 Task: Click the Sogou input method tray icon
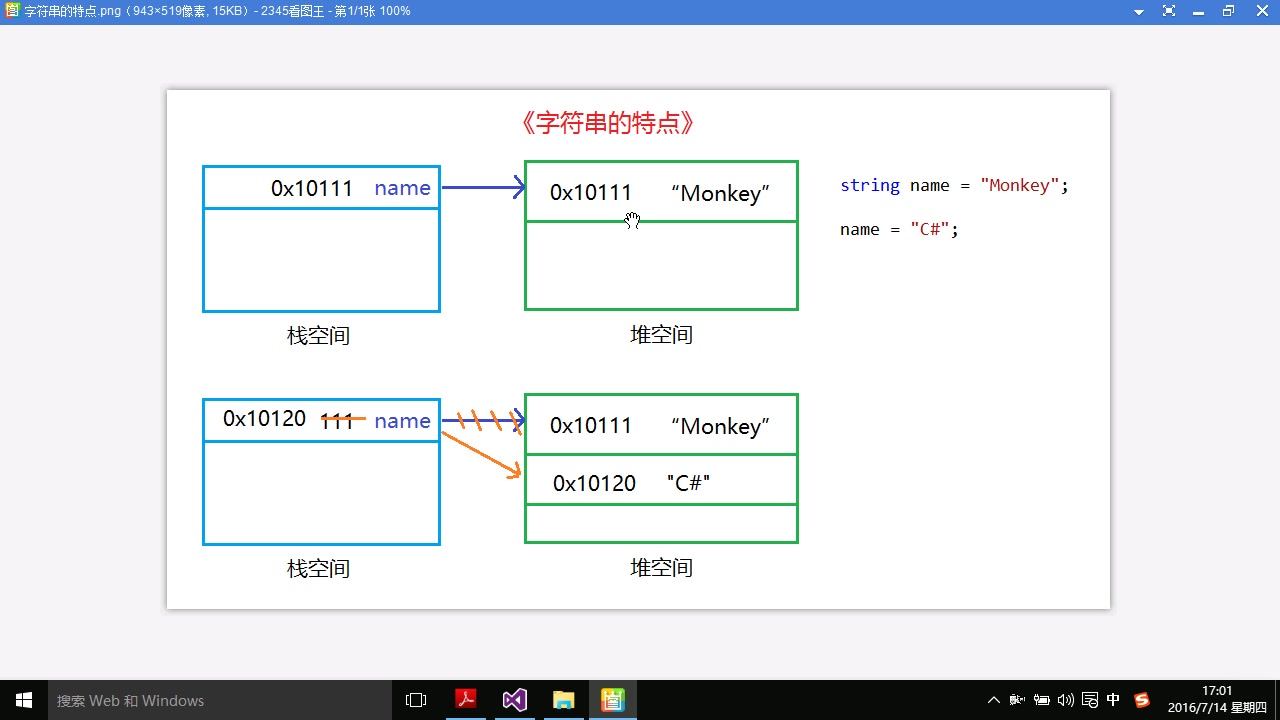pos(1142,700)
